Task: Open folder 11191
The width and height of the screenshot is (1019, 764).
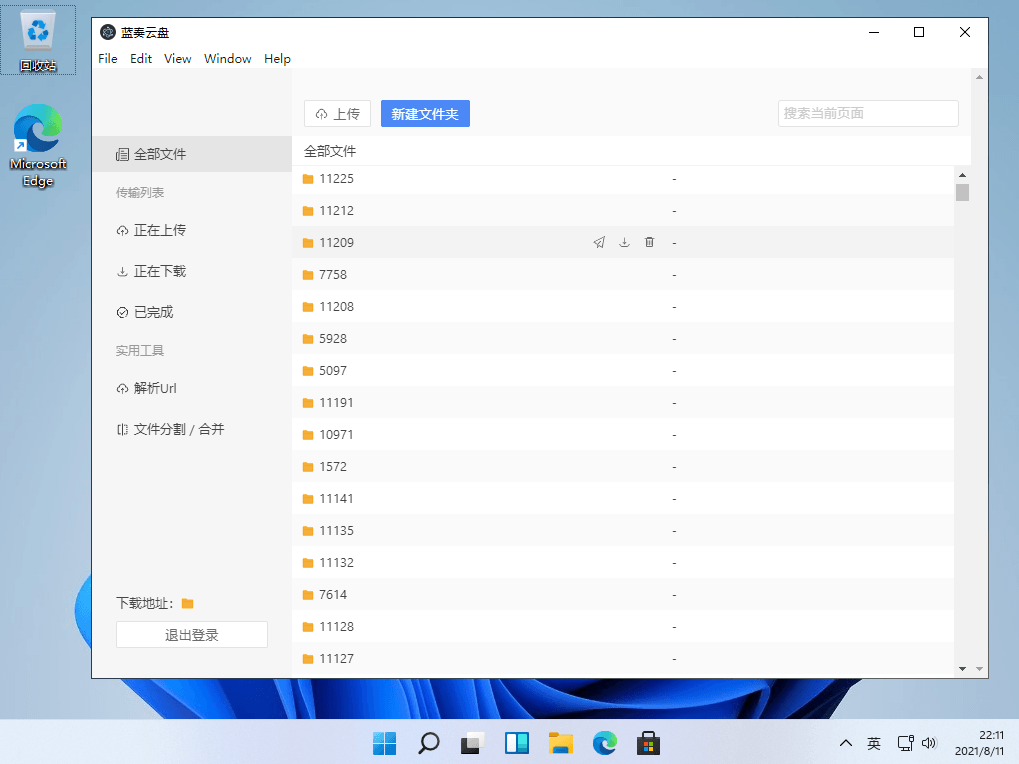Action: click(x=337, y=403)
